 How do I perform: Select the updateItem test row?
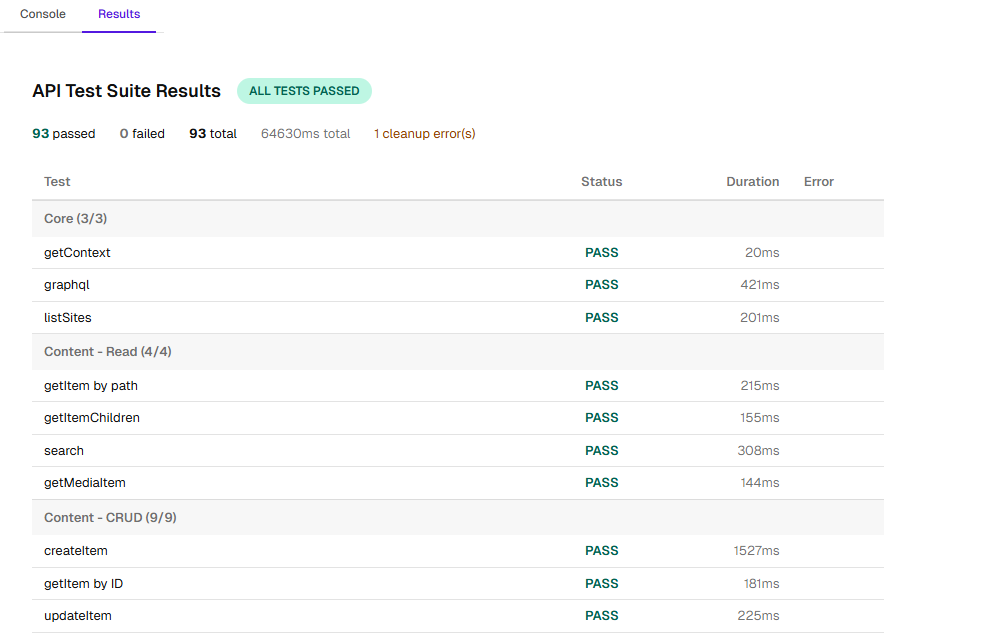[x=77, y=615]
